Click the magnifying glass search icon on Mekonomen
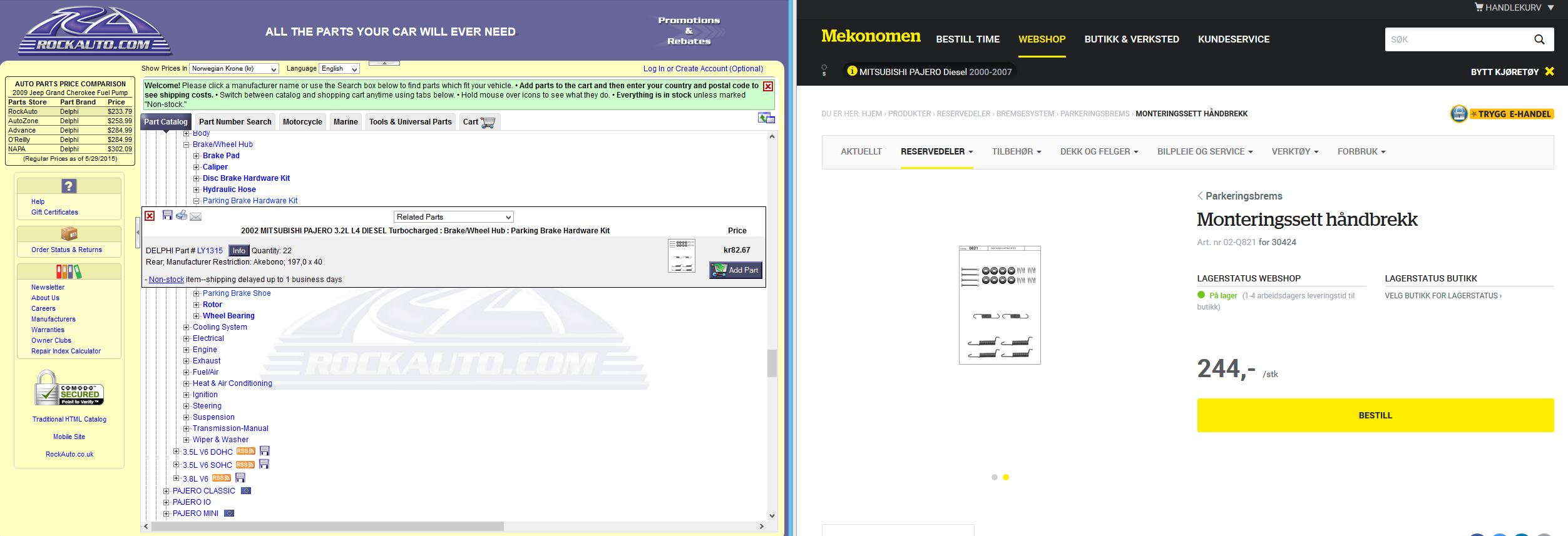 pyautogui.click(x=1539, y=39)
